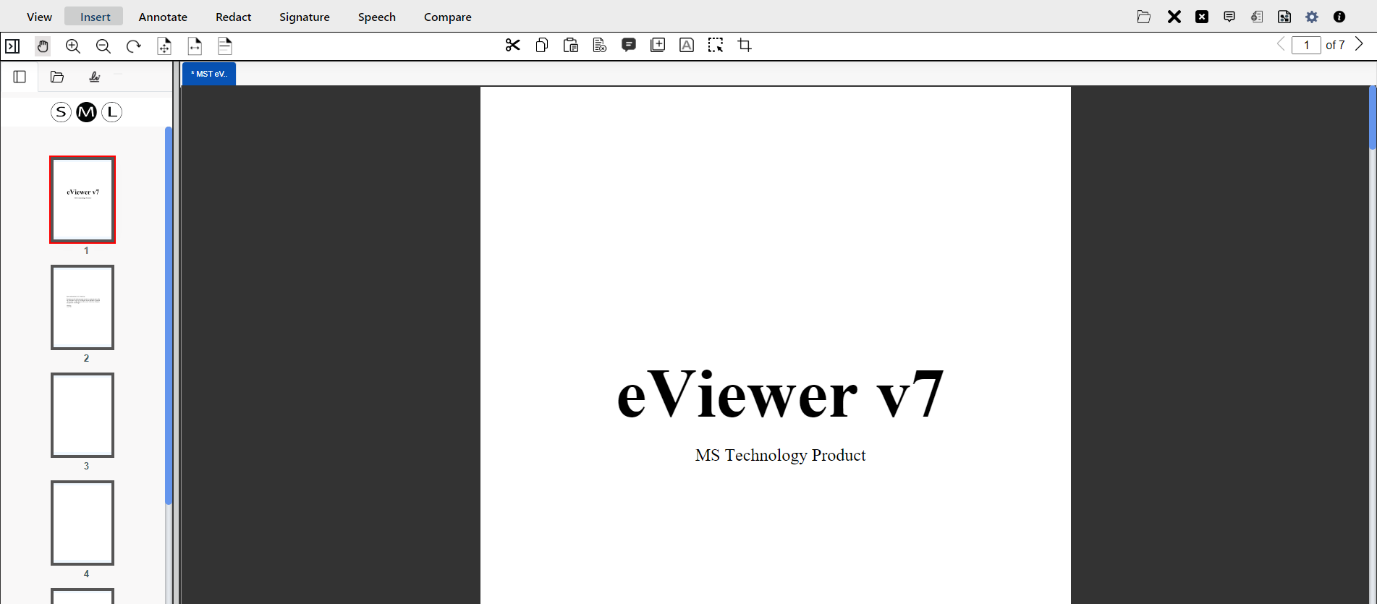Open a file with the top-right folder icon
This screenshot has height=604, width=1377.
[1144, 17]
